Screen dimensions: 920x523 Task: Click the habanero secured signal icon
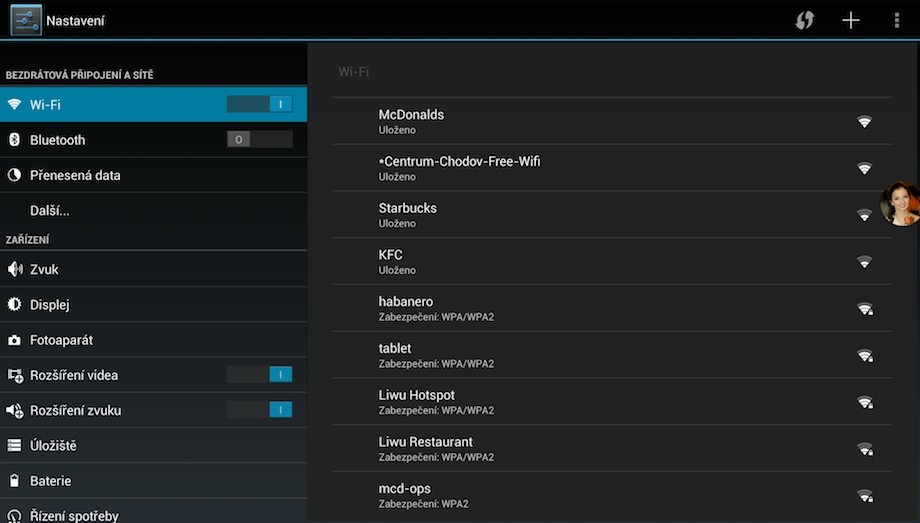tap(865, 309)
